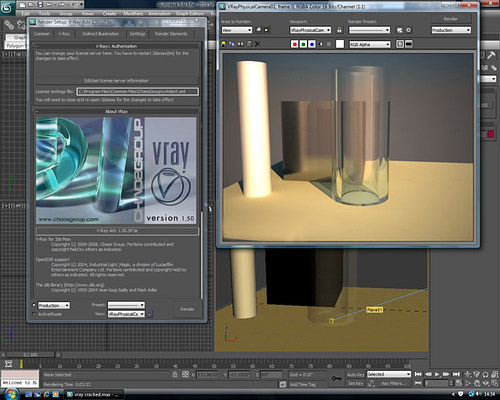The height and width of the screenshot is (400, 500).
Task: Clone the rendered frame window
Action: click(240, 44)
